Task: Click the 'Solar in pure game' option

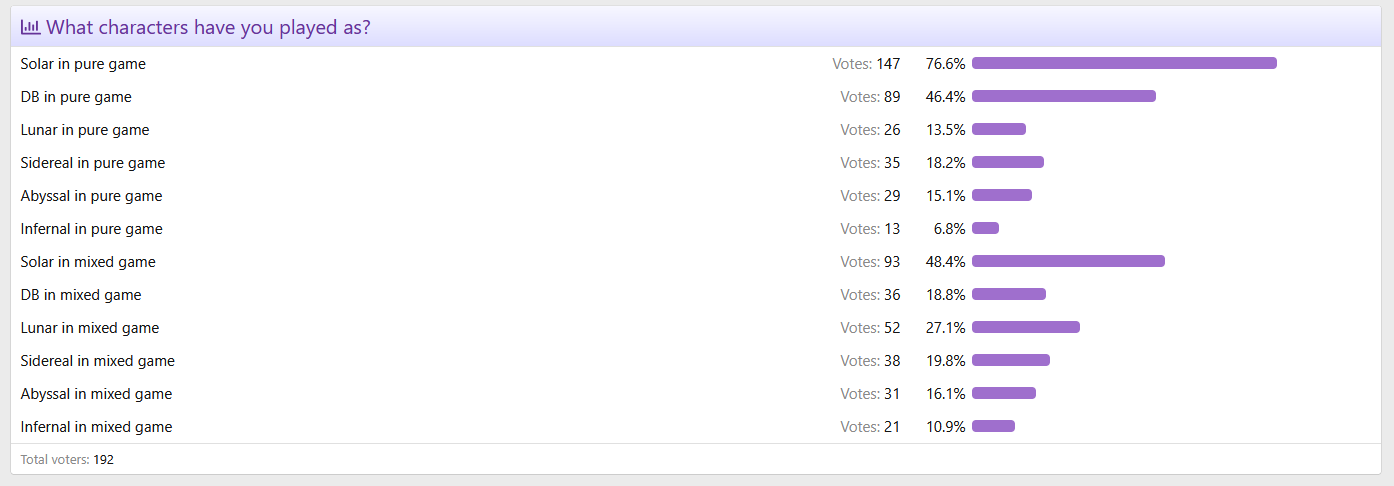Action: point(83,64)
